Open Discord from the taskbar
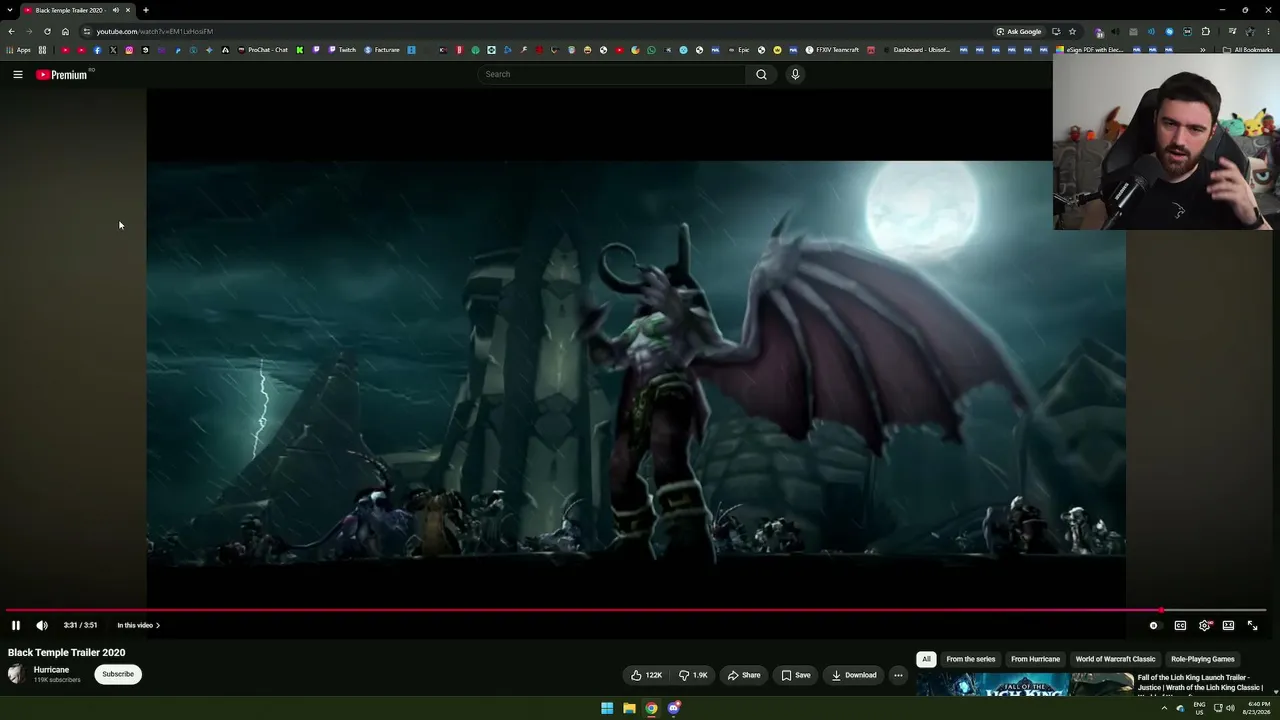This screenshot has width=1280, height=720. pos(674,708)
